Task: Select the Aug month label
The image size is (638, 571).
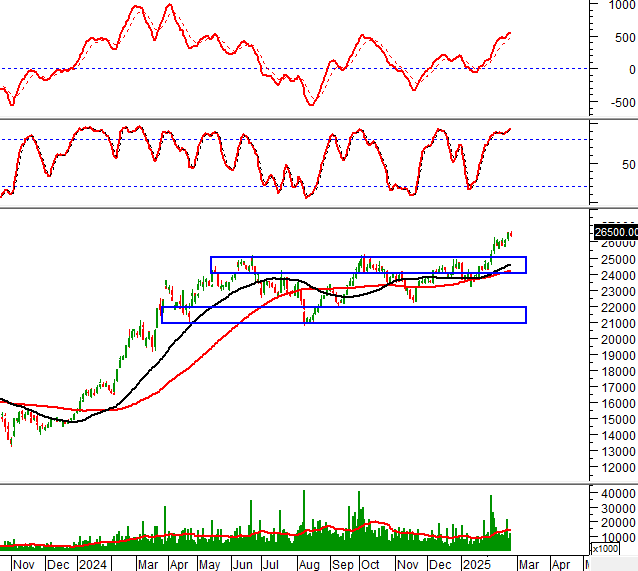Action: tap(309, 565)
